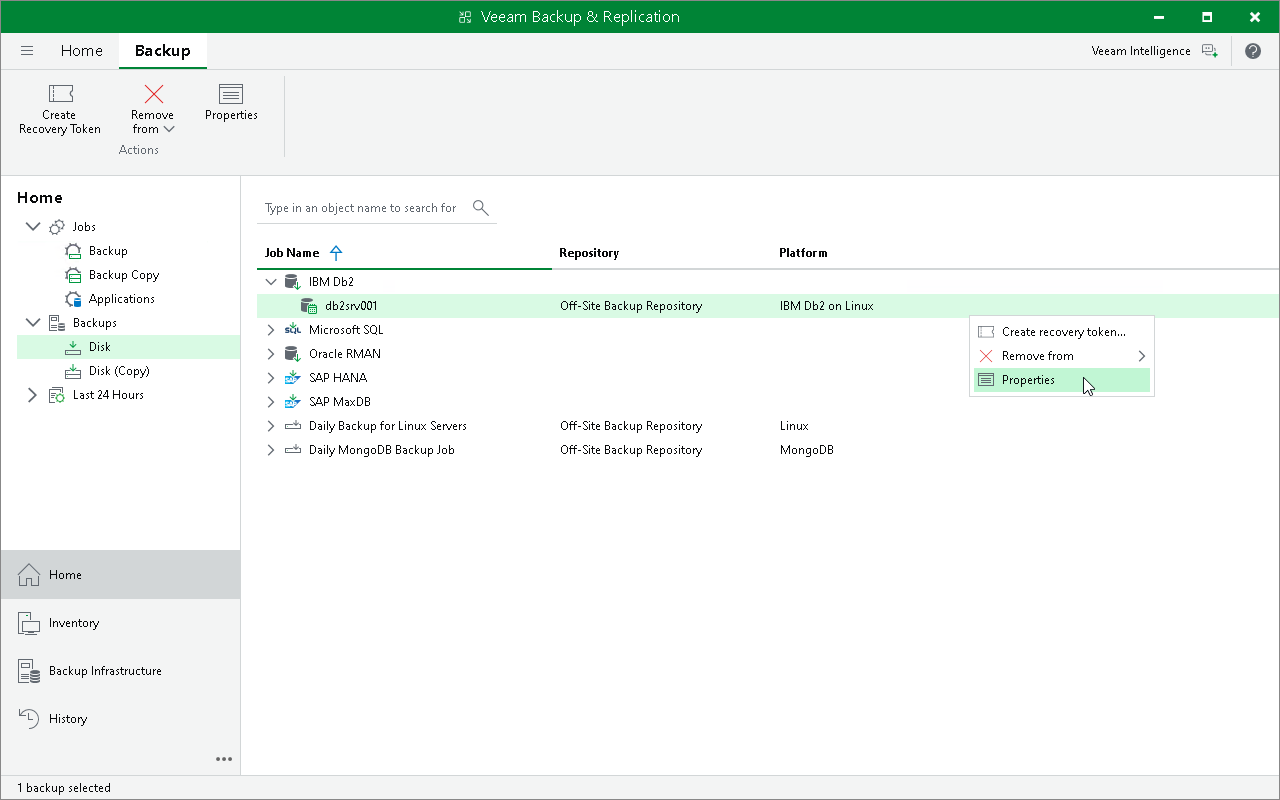Click the navigation pane more options dots

[x=224, y=759]
